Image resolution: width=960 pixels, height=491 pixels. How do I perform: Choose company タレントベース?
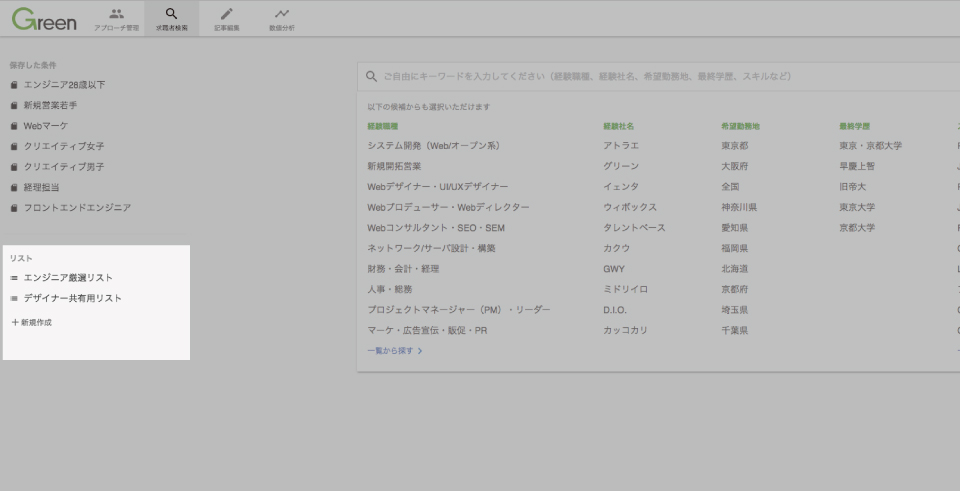pos(634,228)
